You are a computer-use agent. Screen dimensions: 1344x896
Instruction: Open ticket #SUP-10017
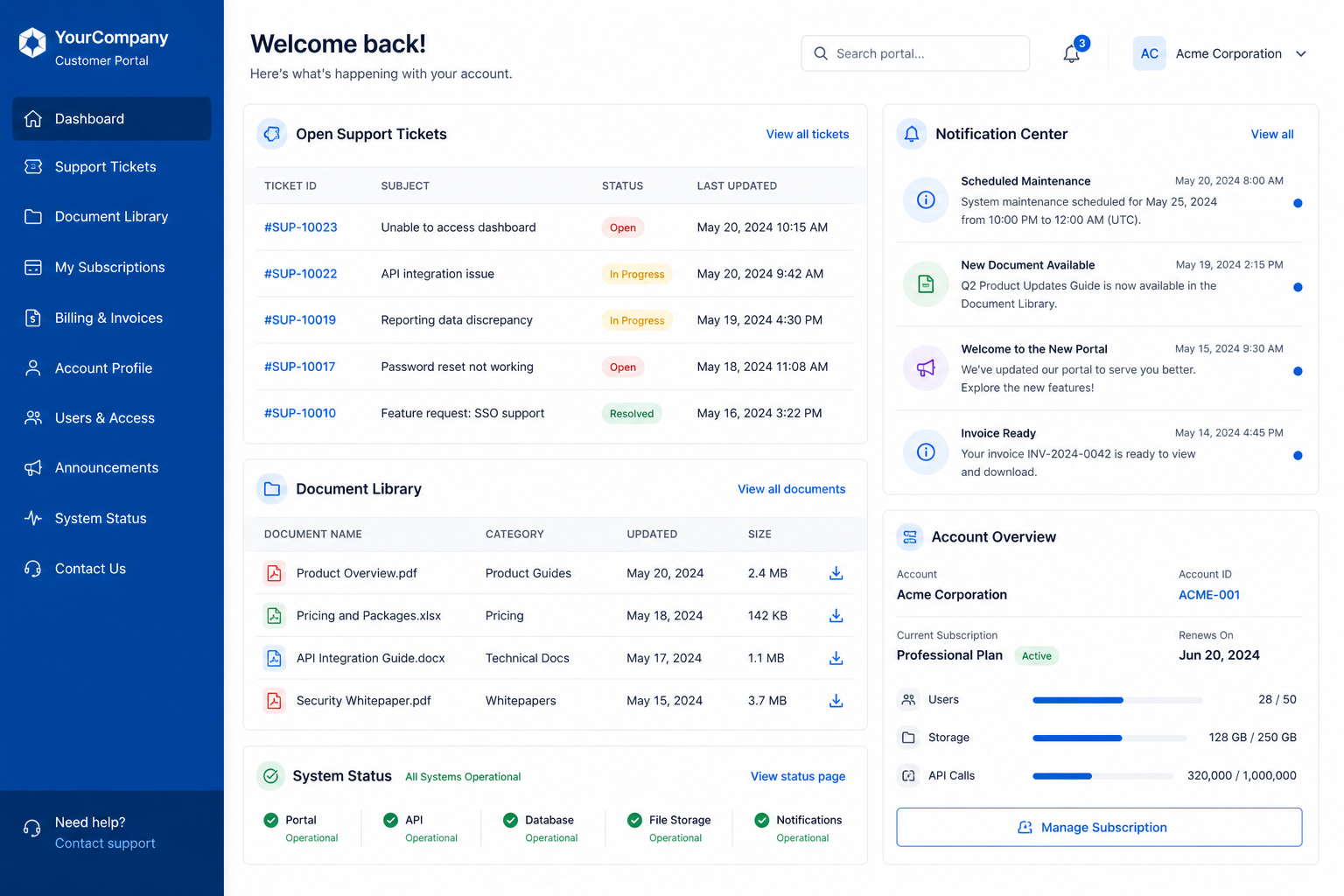click(x=300, y=367)
